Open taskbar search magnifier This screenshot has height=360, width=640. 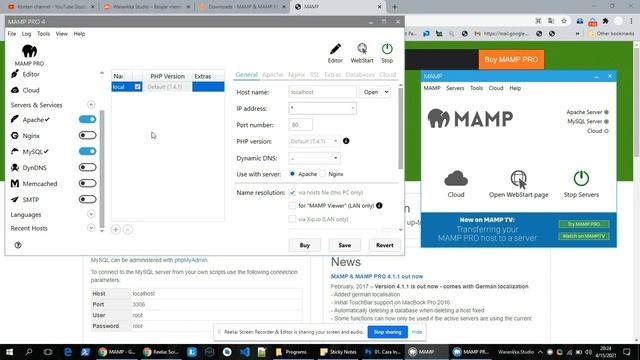click(x=29, y=351)
